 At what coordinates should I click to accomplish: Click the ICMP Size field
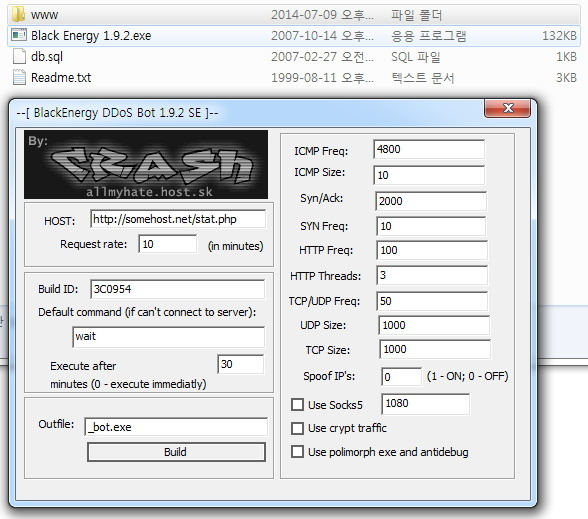click(x=429, y=175)
